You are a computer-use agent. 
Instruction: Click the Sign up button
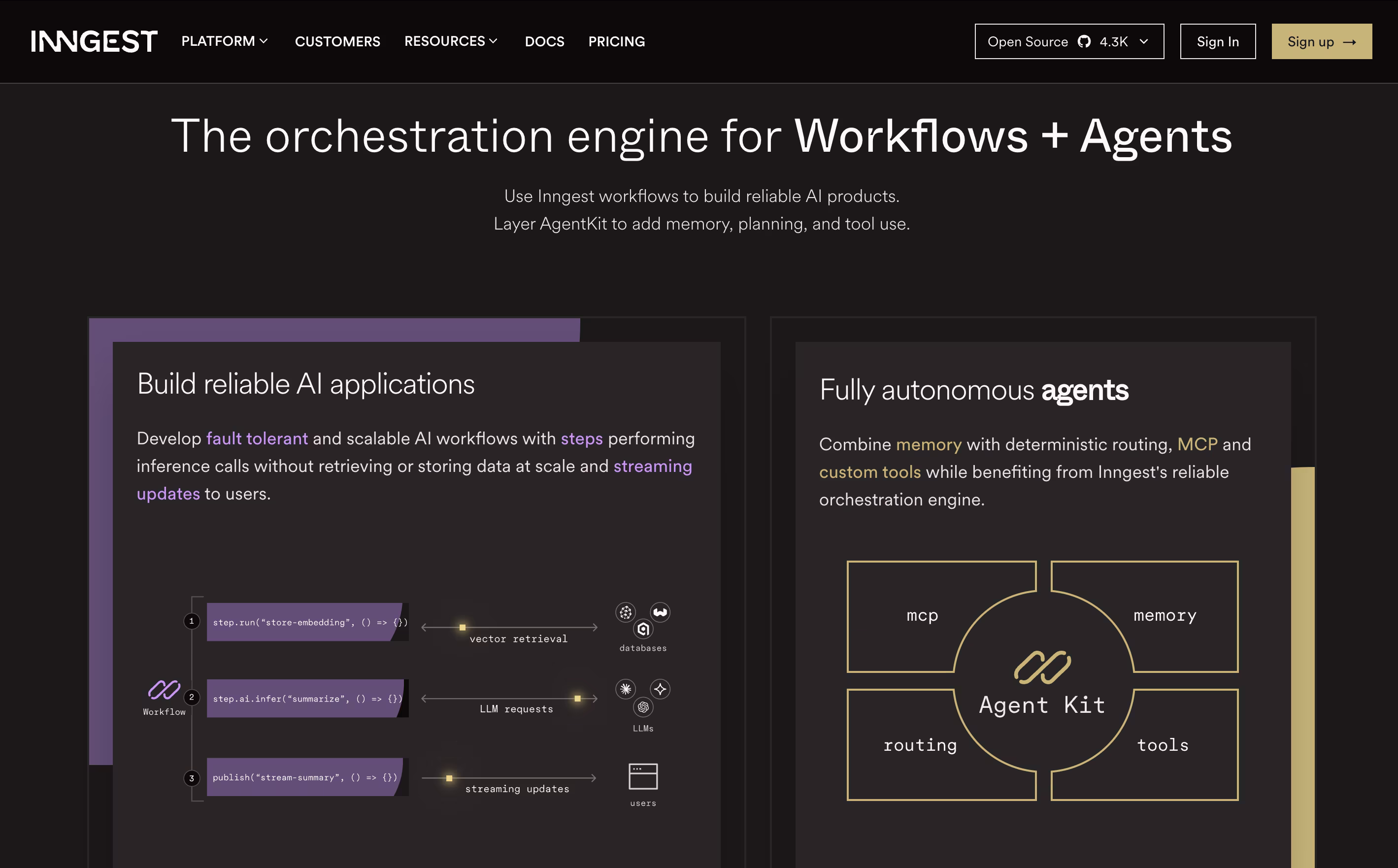coord(1322,41)
